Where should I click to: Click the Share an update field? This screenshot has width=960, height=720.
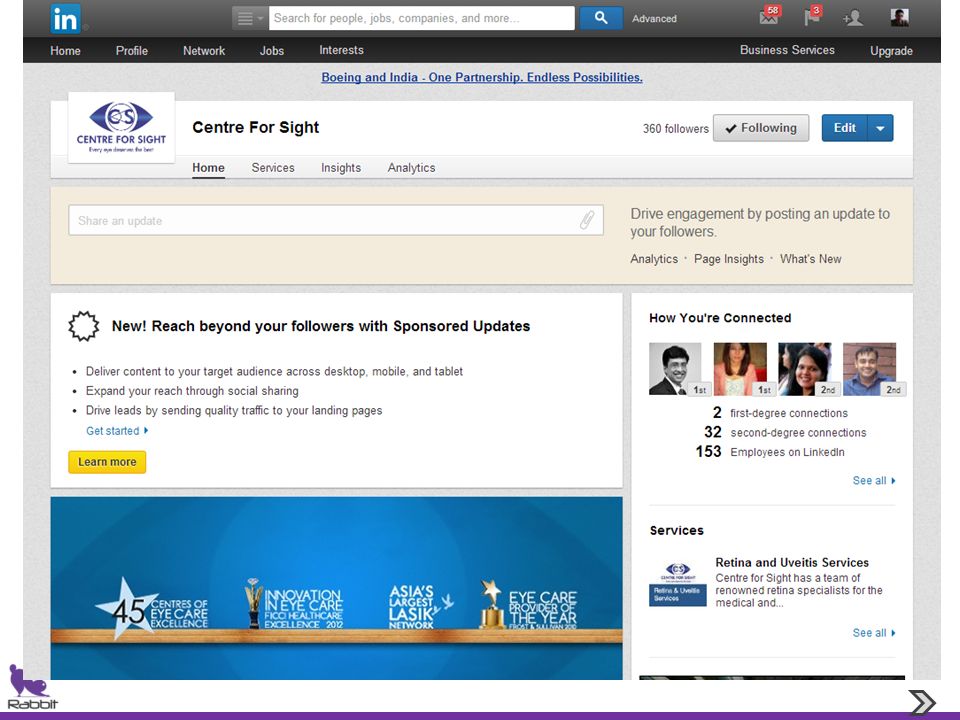coord(336,220)
